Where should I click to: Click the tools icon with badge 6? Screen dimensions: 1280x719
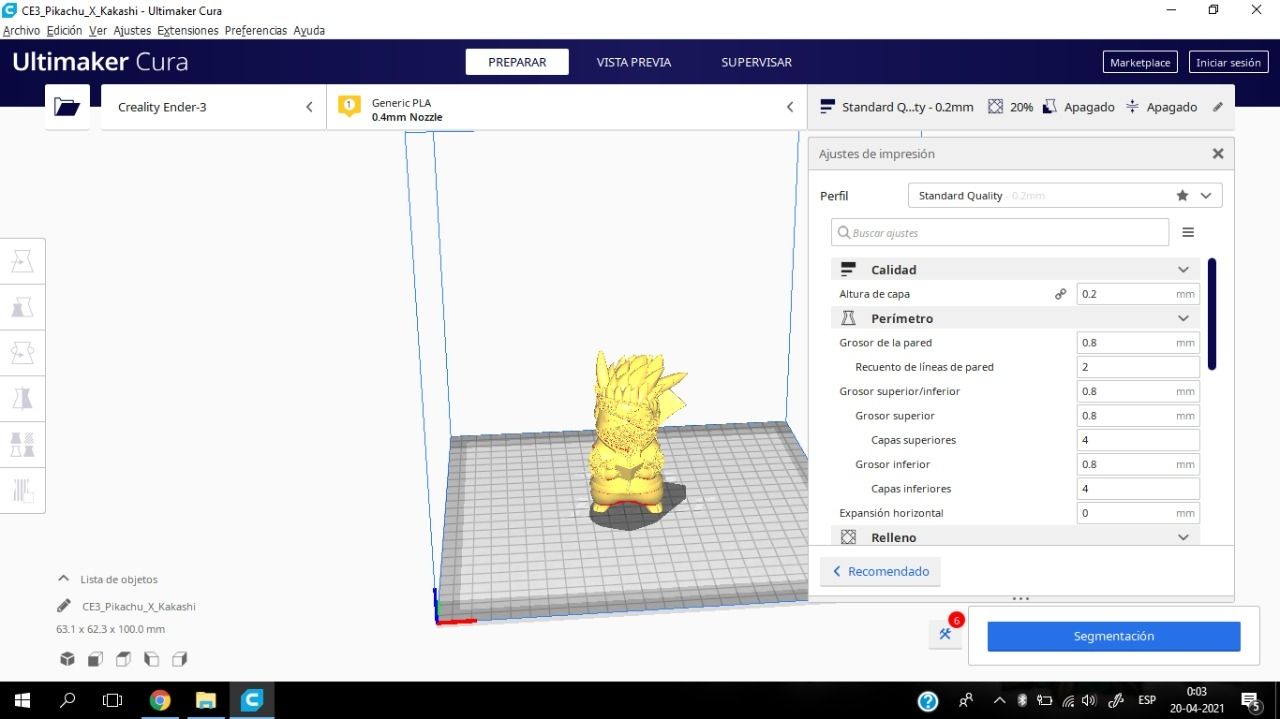945,634
